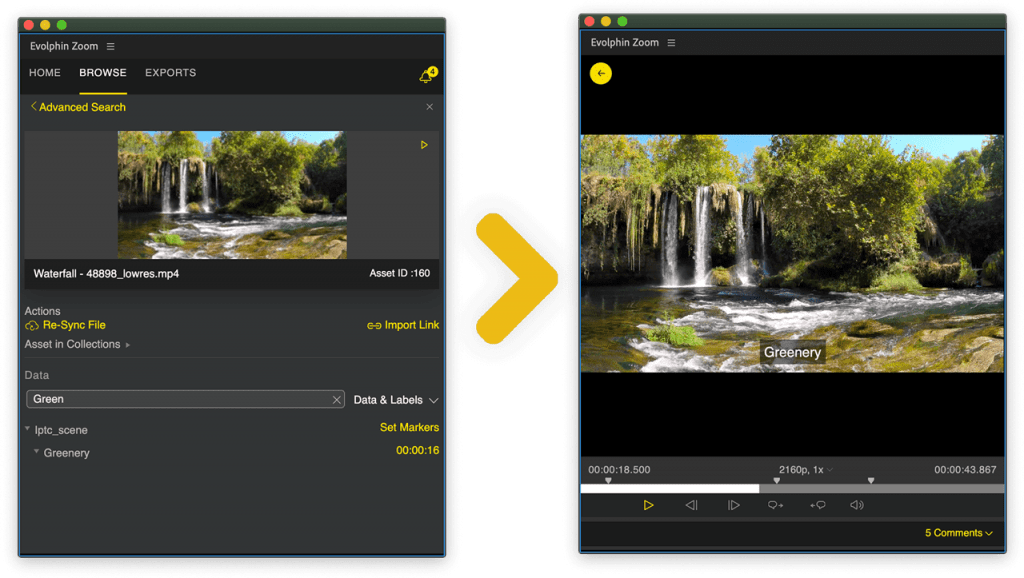Image resolution: width=1024 pixels, height=578 pixels.
Task: Open the Evolphin Zoom hamburger menu
Action: pos(110,45)
